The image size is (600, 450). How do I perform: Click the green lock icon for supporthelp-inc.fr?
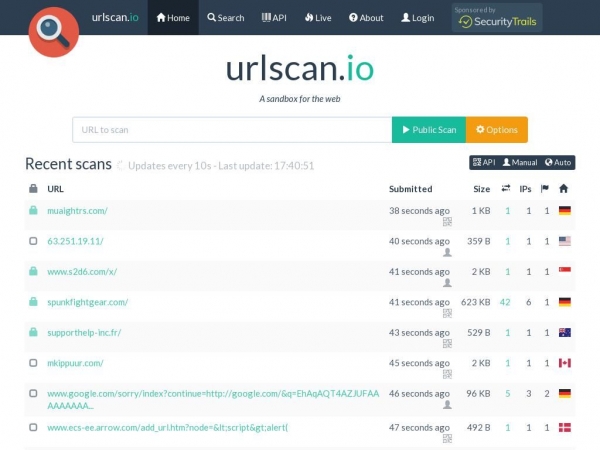(x=33, y=332)
